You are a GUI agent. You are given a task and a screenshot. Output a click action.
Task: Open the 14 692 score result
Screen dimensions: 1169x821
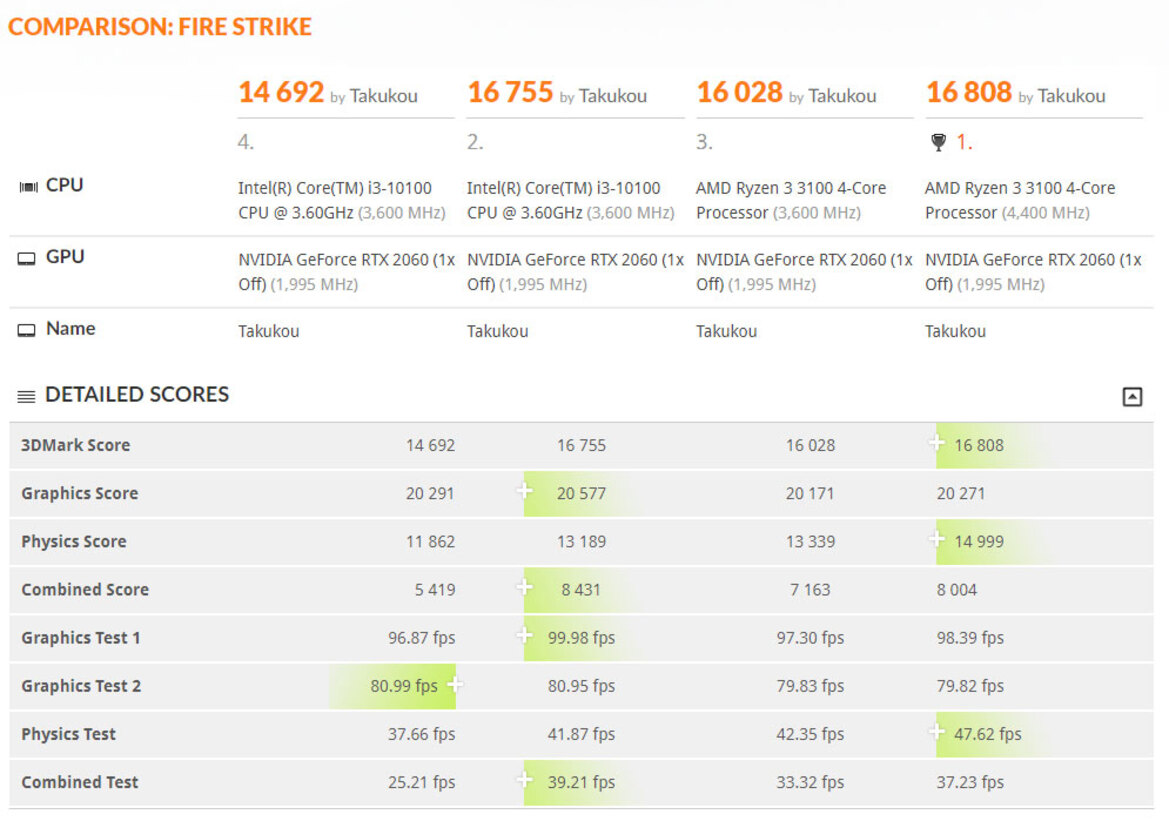[281, 92]
